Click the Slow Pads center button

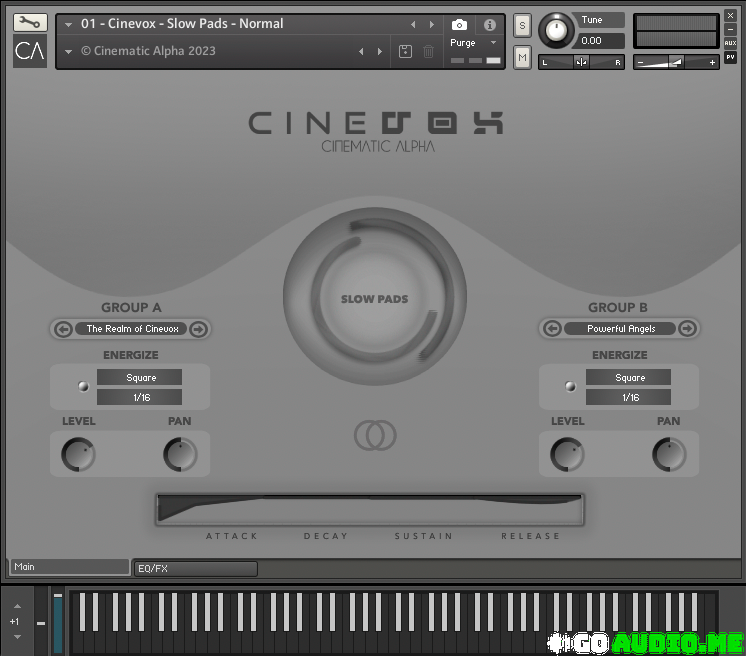[375, 299]
